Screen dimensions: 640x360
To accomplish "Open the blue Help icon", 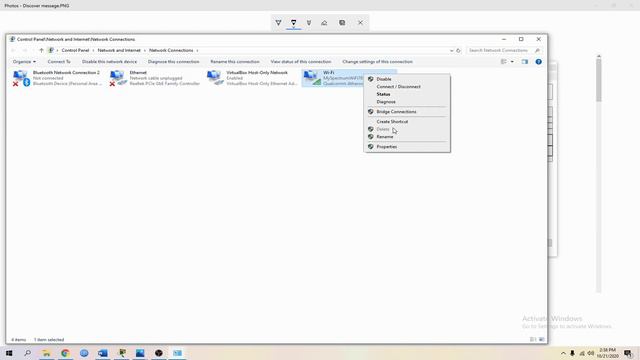I will coord(539,62).
